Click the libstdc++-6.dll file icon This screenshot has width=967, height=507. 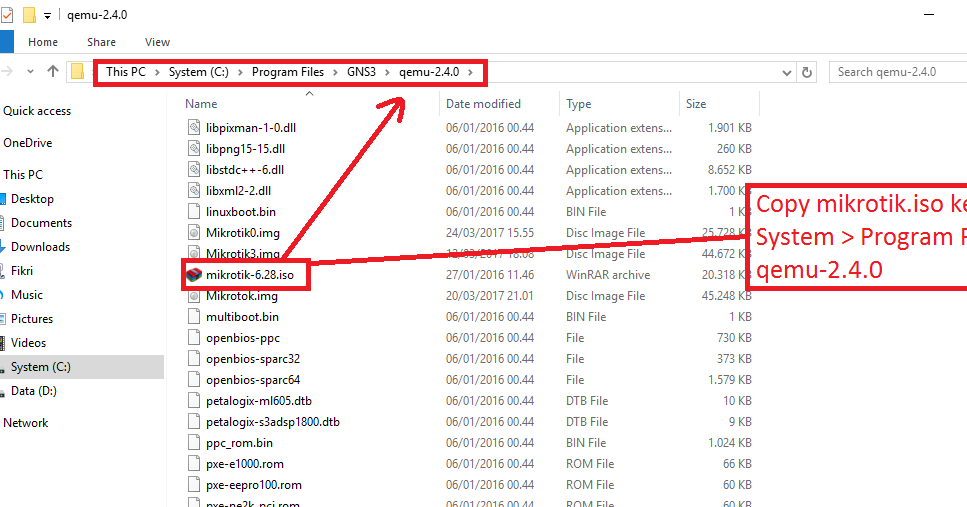194,170
